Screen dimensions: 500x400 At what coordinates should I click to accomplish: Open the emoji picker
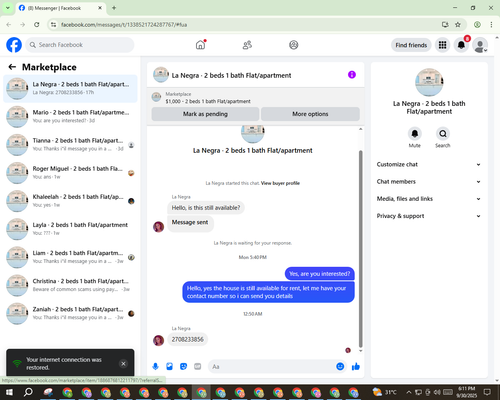pyautogui.click(x=340, y=367)
